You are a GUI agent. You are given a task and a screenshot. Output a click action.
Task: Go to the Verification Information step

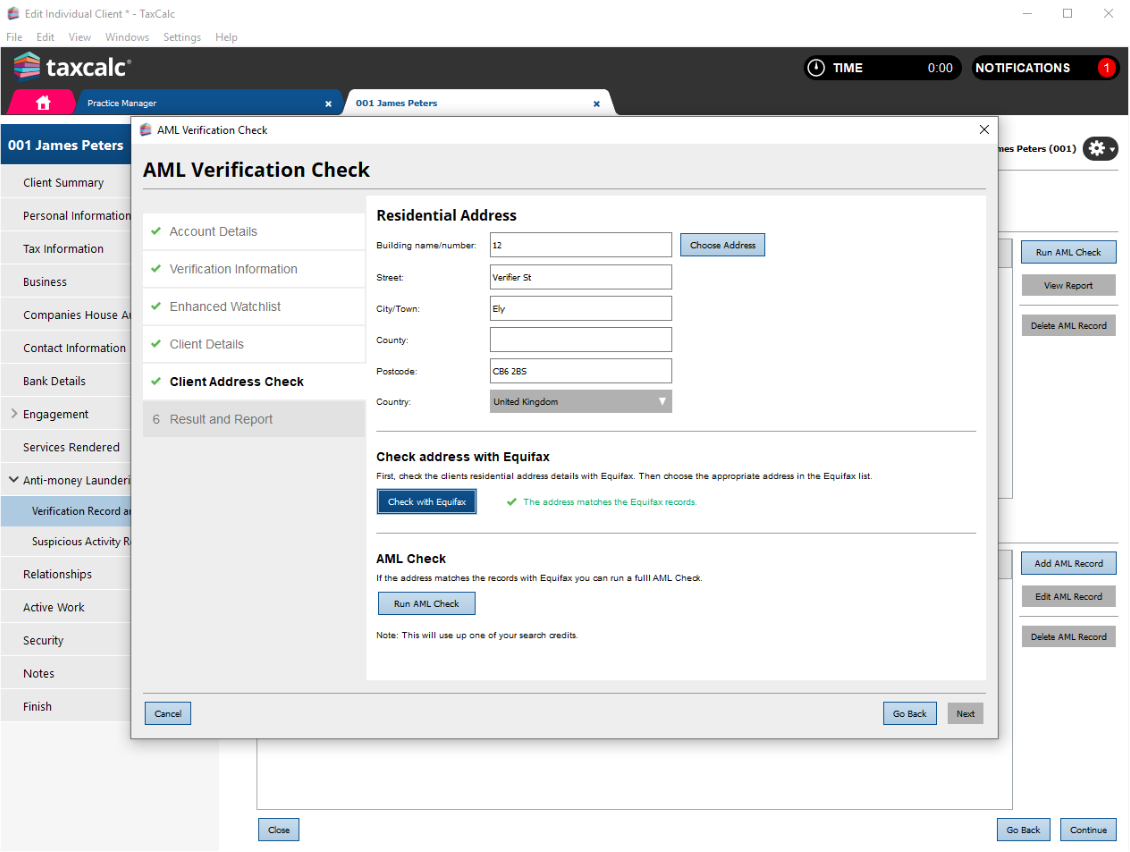254,269
